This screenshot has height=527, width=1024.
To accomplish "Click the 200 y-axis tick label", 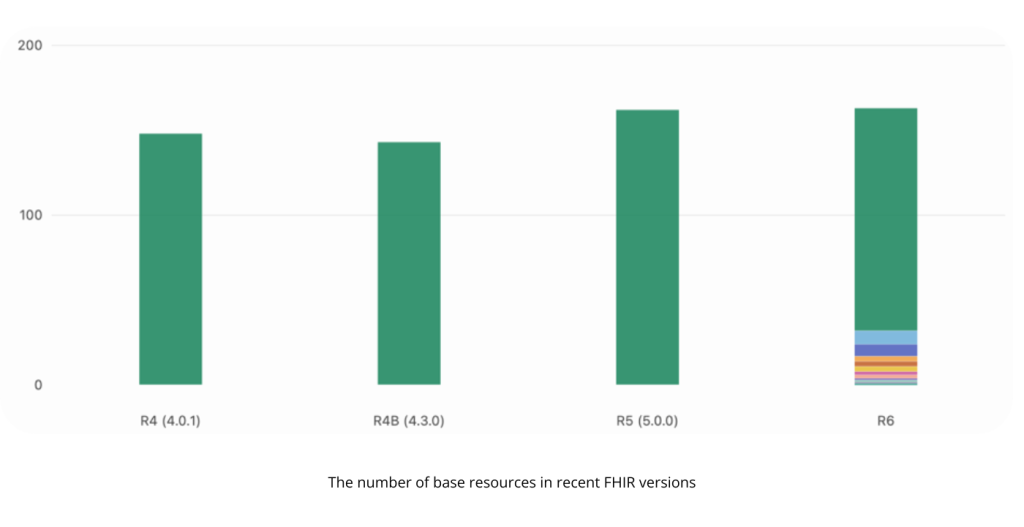I will pos(30,46).
